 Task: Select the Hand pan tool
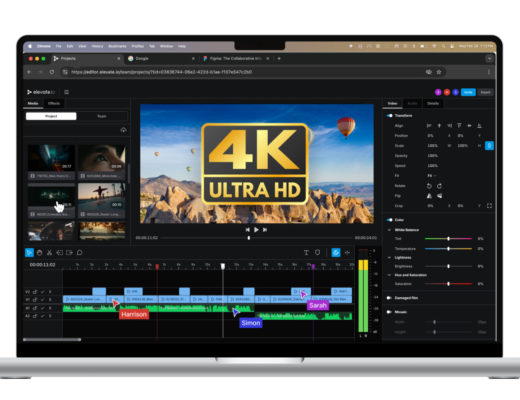pyautogui.click(x=40, y=253)
